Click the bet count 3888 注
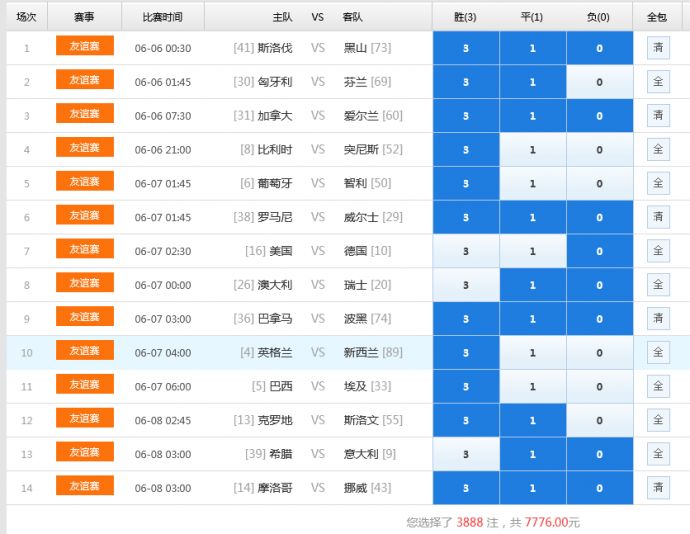690x534 pixels. tap(477, 523)
